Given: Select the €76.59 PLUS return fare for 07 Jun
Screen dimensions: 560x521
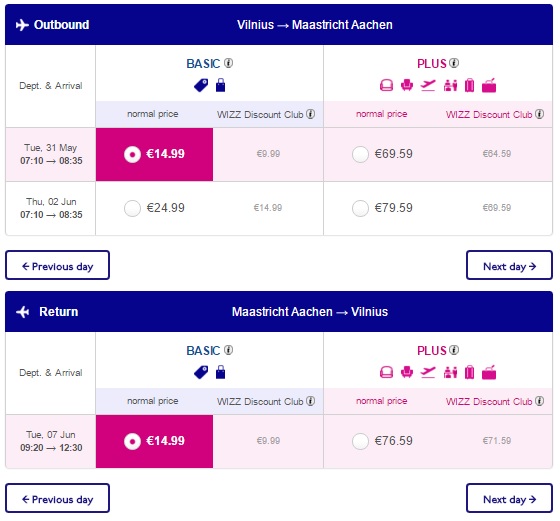Looking at the screenshot, I should pos(360,441).
